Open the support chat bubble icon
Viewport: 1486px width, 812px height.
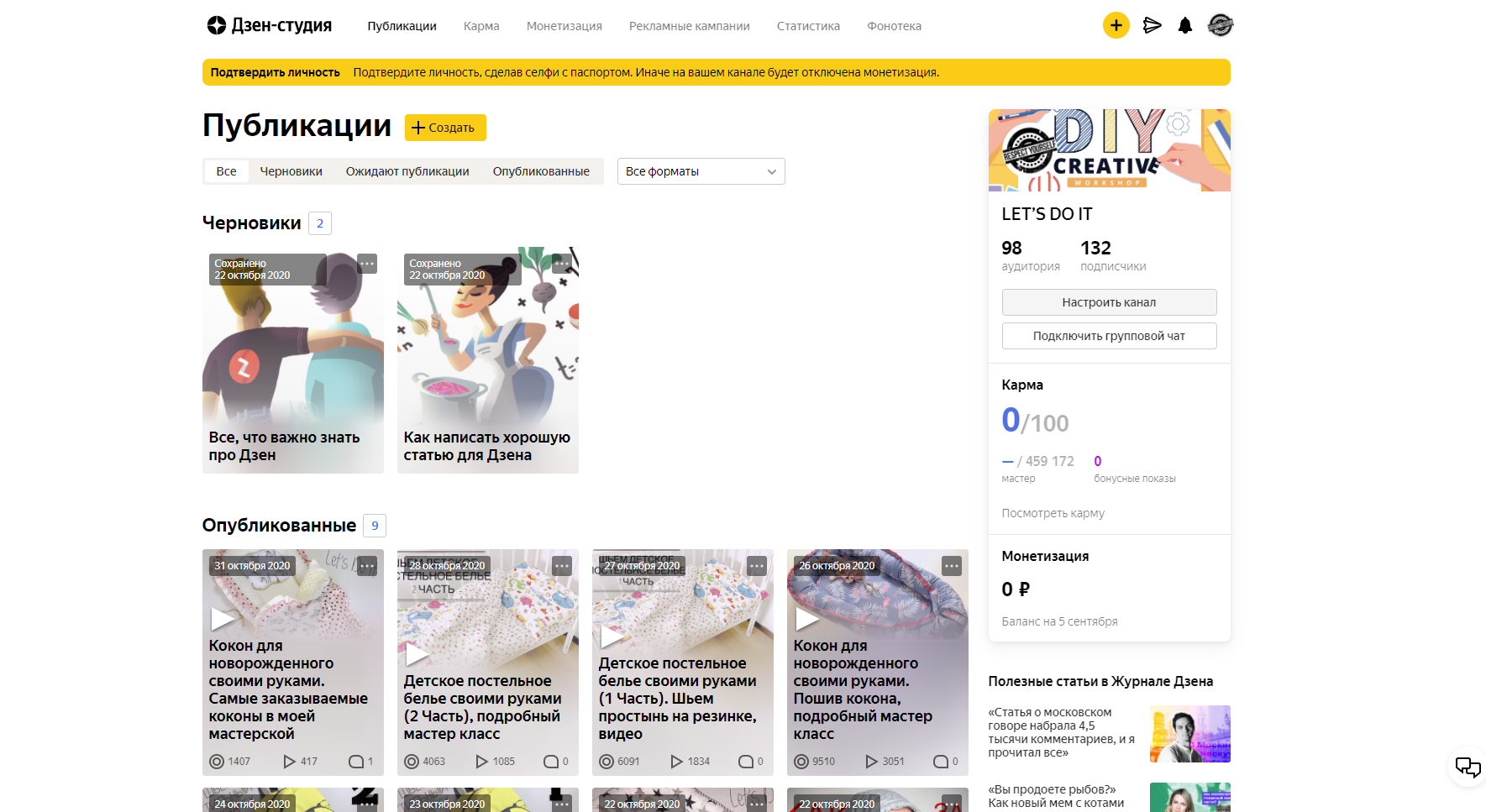tap(1468, 767)
